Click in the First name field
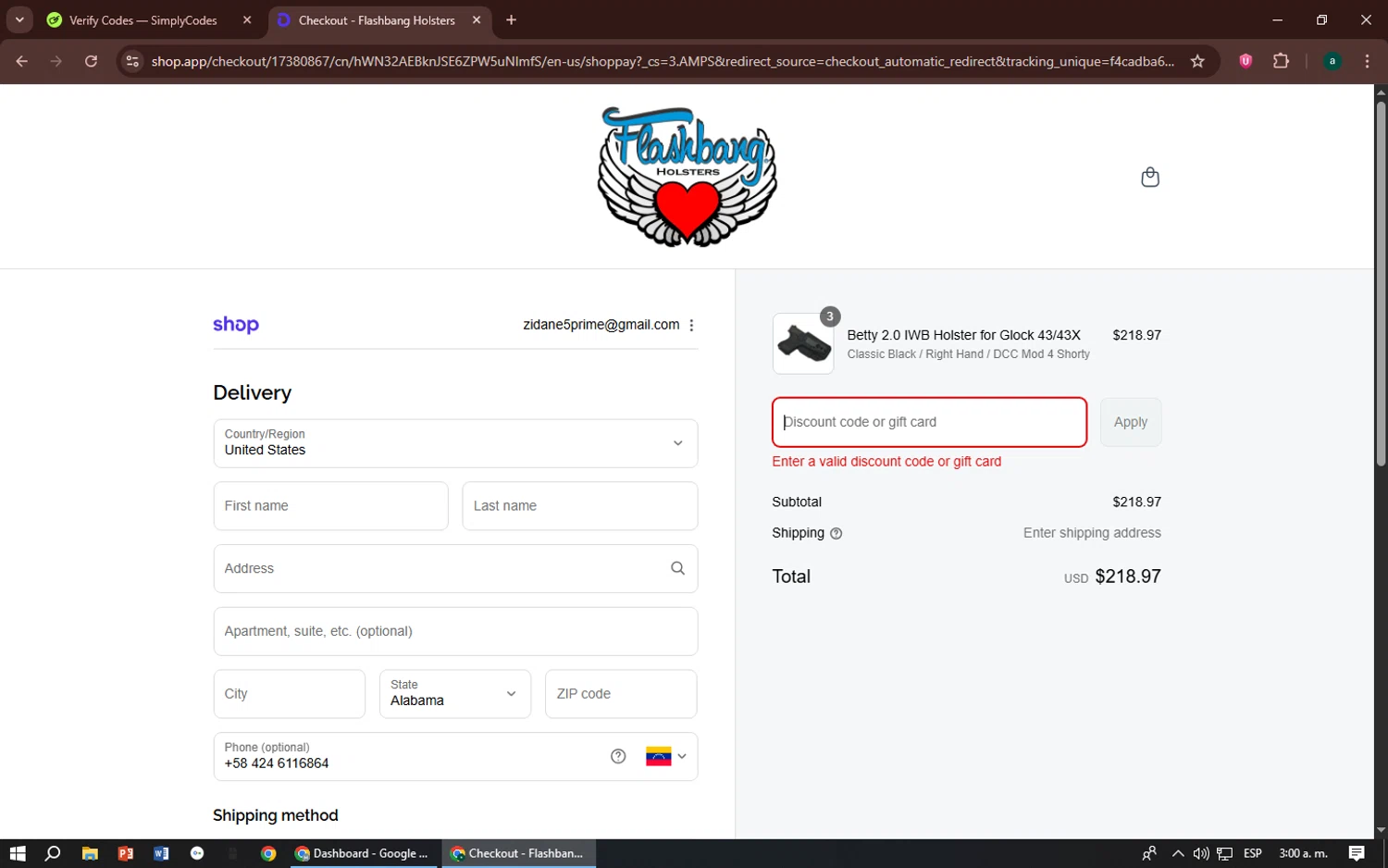The image size is (1388, 868). [x=330, y=506]
